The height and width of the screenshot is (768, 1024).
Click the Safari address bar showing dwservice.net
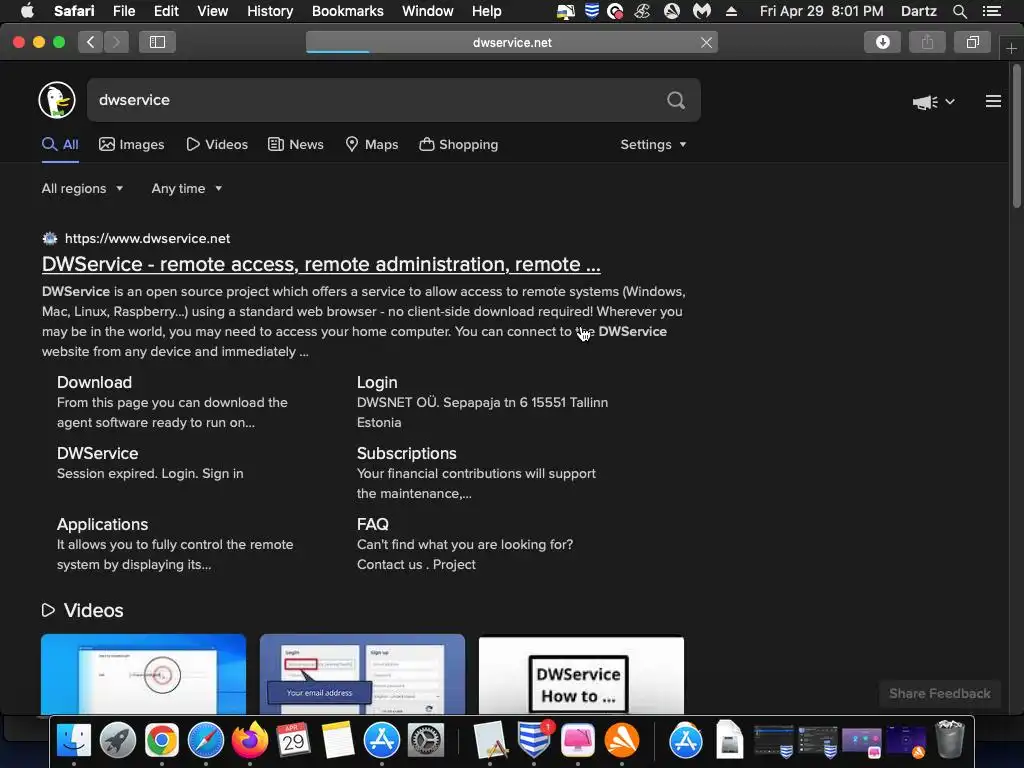(x=511, y=42)
